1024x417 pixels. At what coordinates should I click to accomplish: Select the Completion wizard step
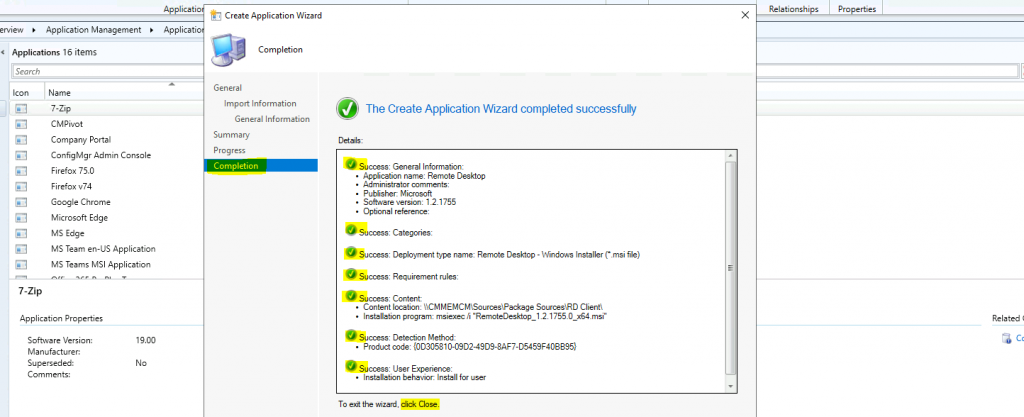tap(261, 166)
